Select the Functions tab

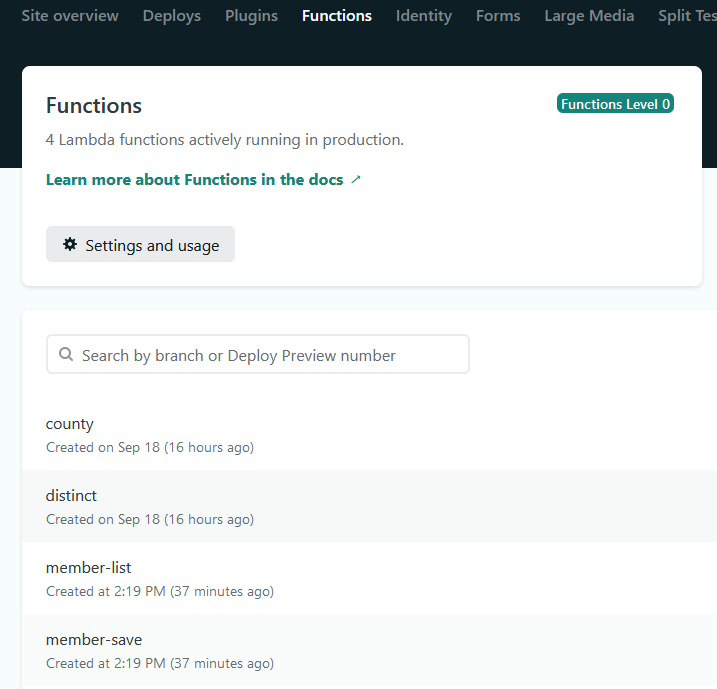pyautogui.click(x=336, y=16)
